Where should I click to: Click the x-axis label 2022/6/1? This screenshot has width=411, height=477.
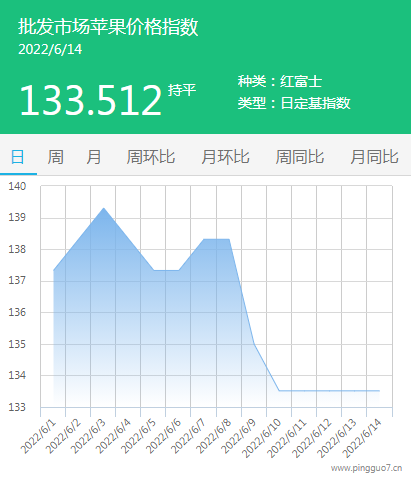38,437
